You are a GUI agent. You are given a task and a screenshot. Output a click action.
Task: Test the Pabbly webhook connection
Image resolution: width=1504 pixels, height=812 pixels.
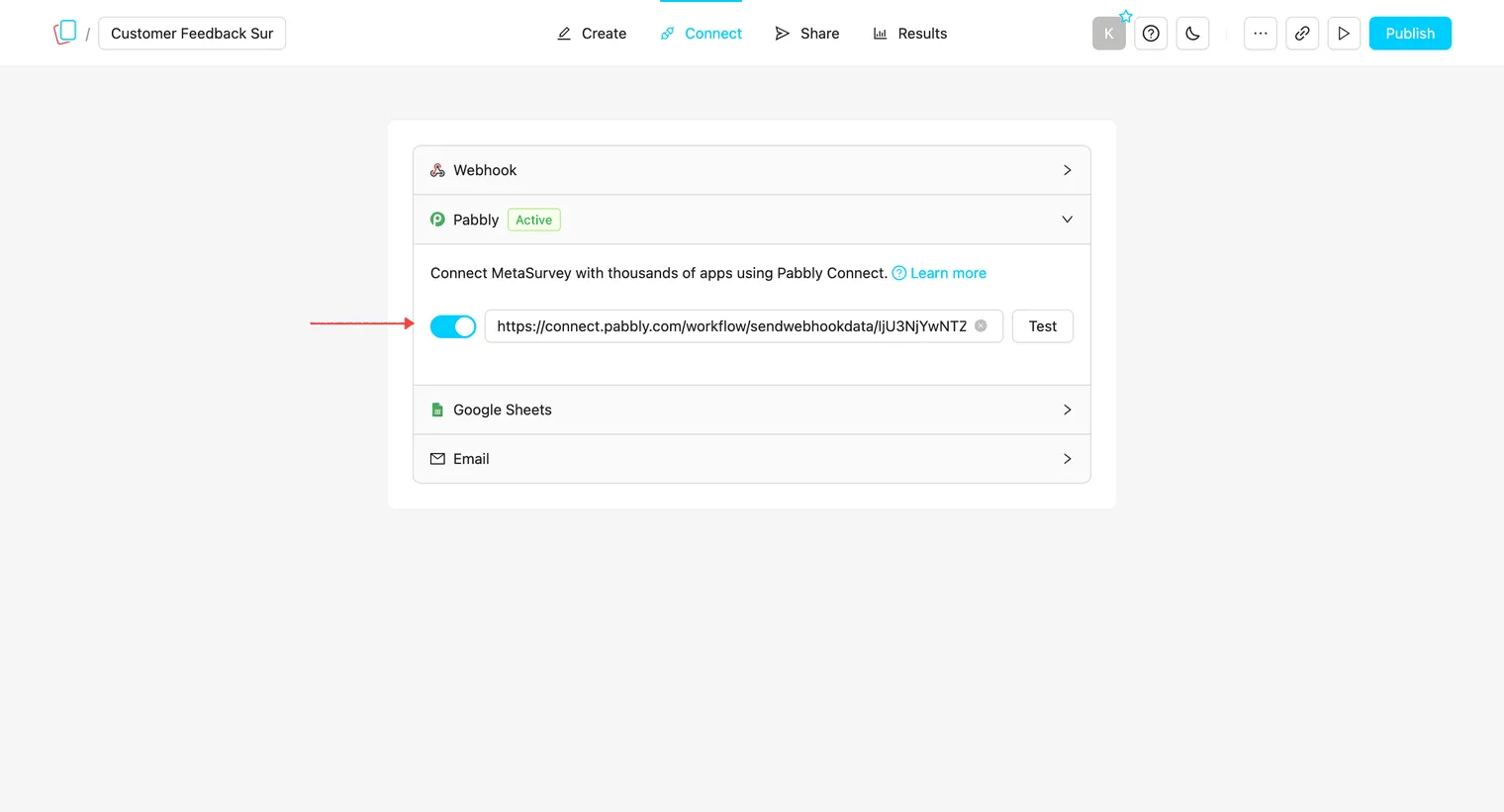coord(1043,326)
